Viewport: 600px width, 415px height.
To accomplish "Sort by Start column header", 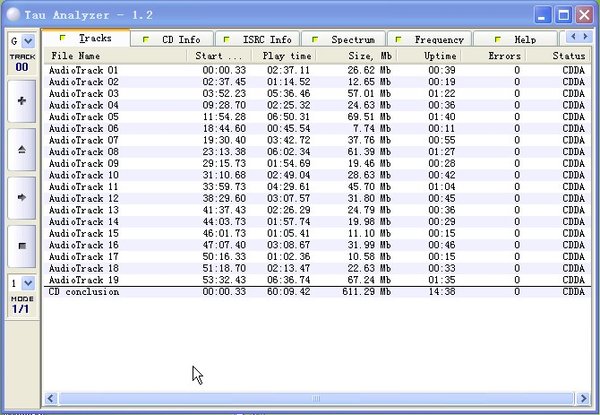I will coord(219,56).
